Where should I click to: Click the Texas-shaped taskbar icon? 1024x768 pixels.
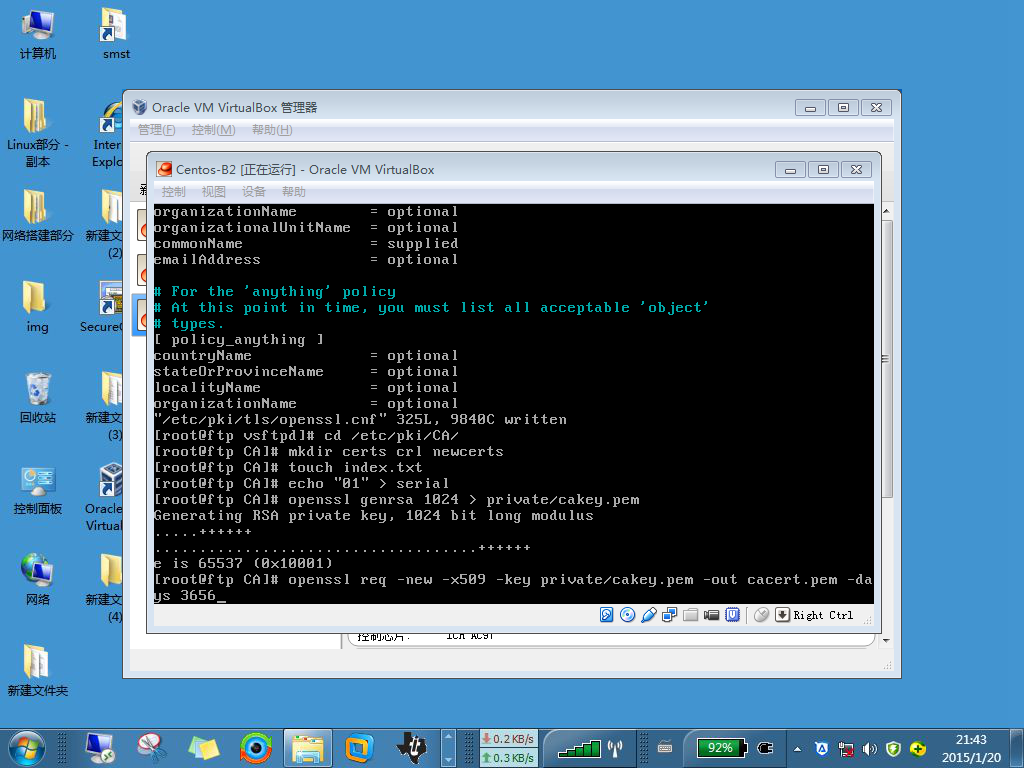(x=411, y=748)
